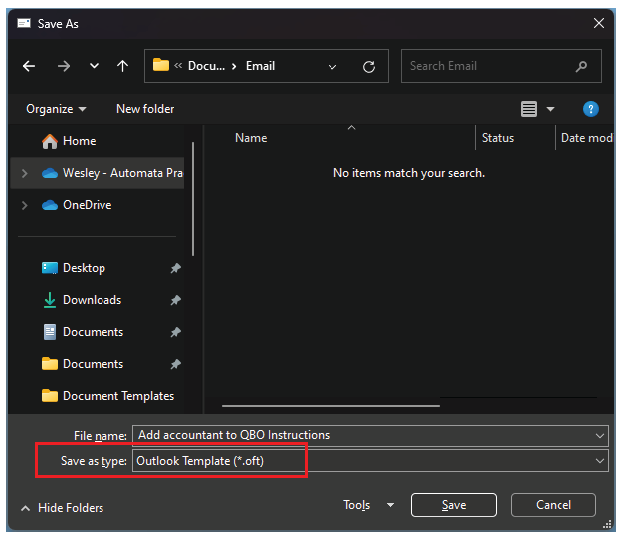This screenshot has height=559, width=619.
Task: Expand Wesley - Automata Pra node
Action: point(24,173)
